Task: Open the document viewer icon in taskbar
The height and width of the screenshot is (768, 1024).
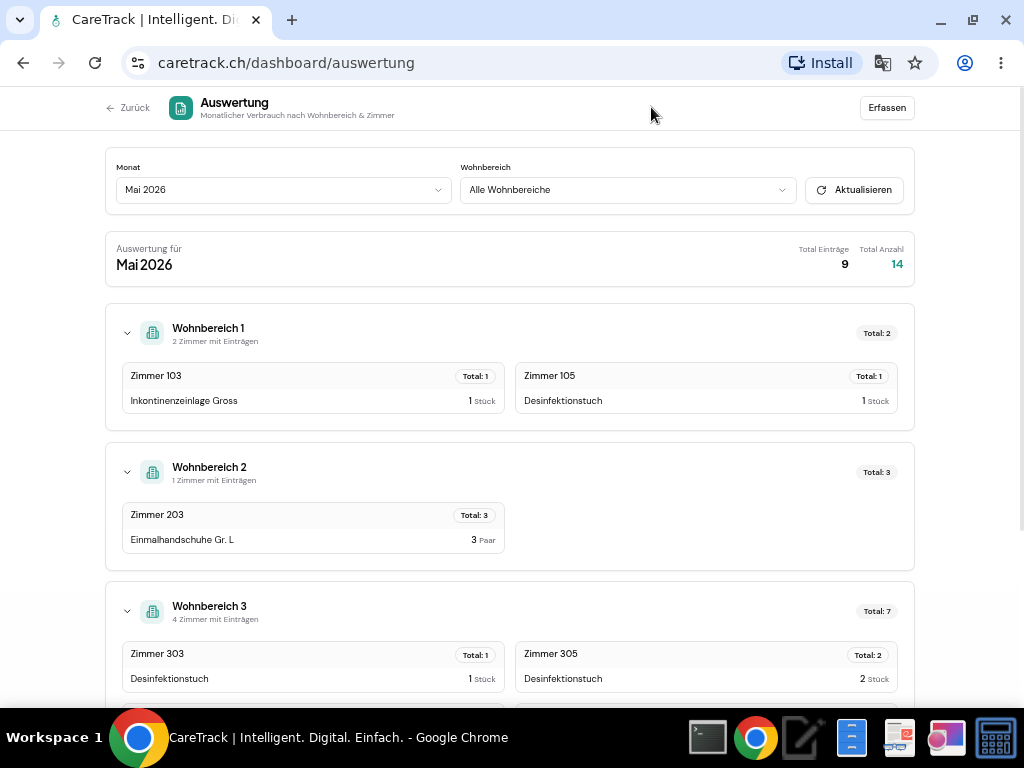Action: click(x=899, y=738)
